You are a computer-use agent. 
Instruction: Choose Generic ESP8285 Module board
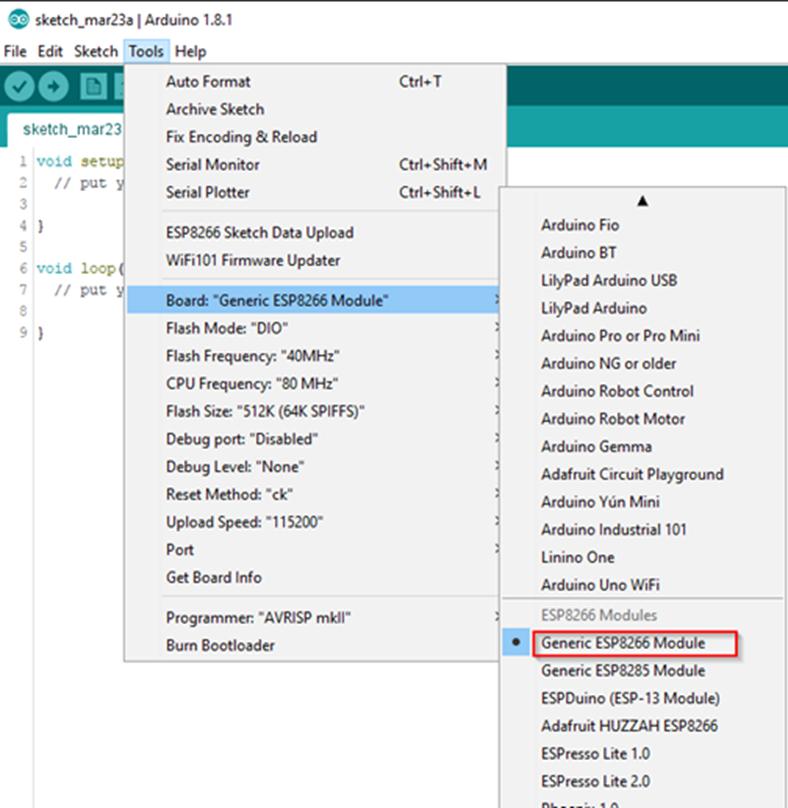click(622, 670)
